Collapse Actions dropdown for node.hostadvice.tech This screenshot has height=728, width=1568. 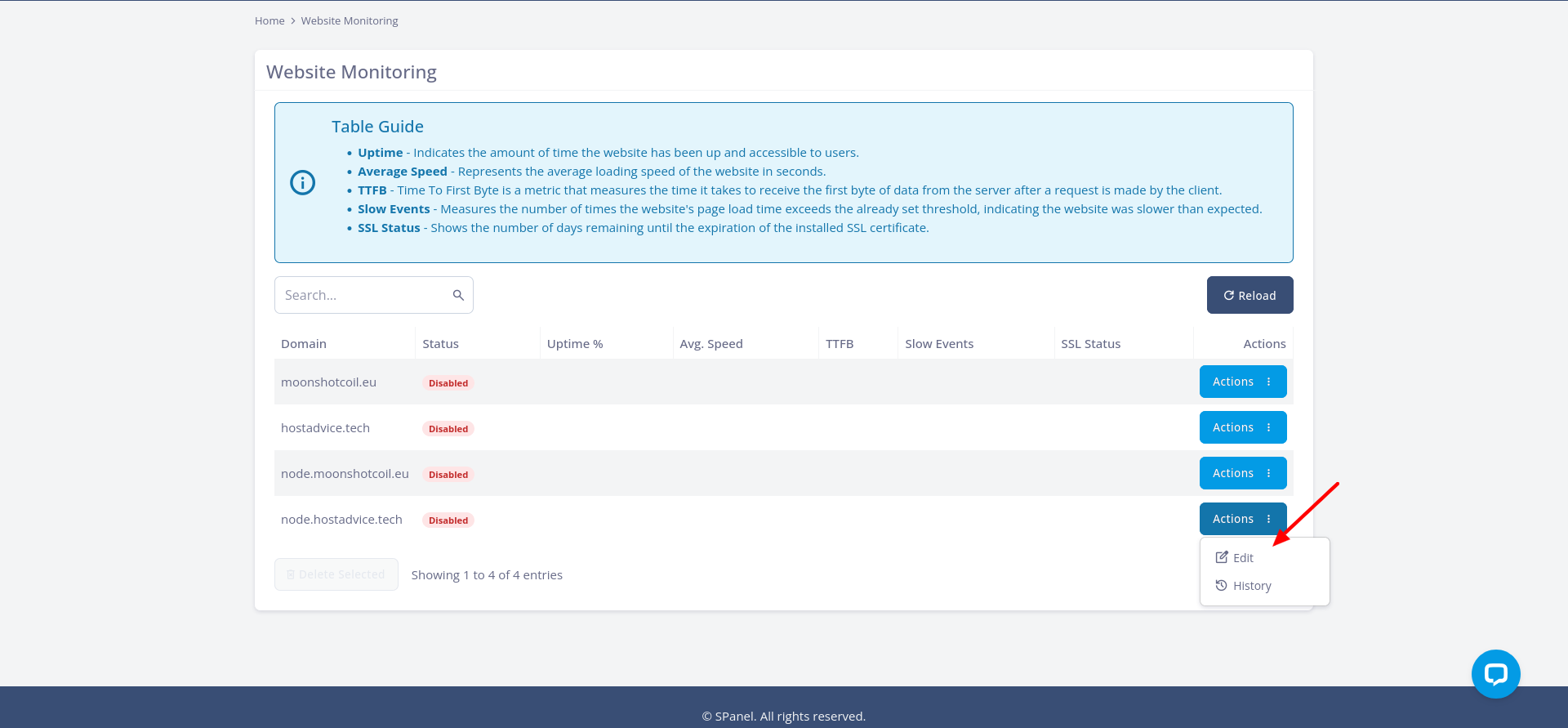click(1243, 519)
